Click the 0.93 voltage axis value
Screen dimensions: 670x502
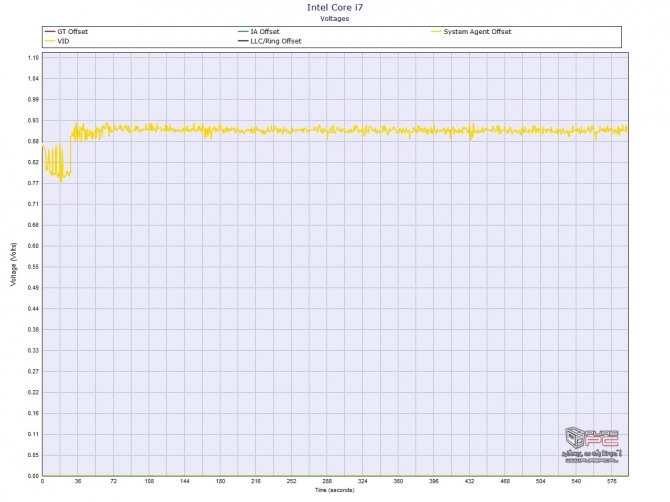[33, 120]
